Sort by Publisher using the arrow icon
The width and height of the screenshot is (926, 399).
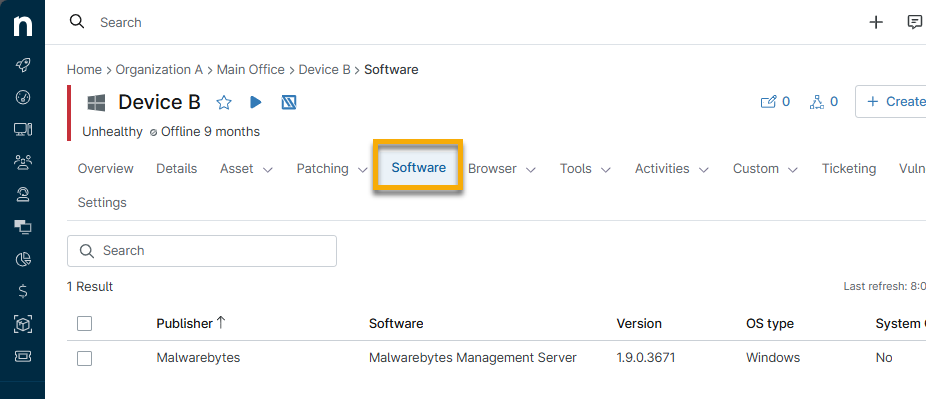[x=221, y=323]
